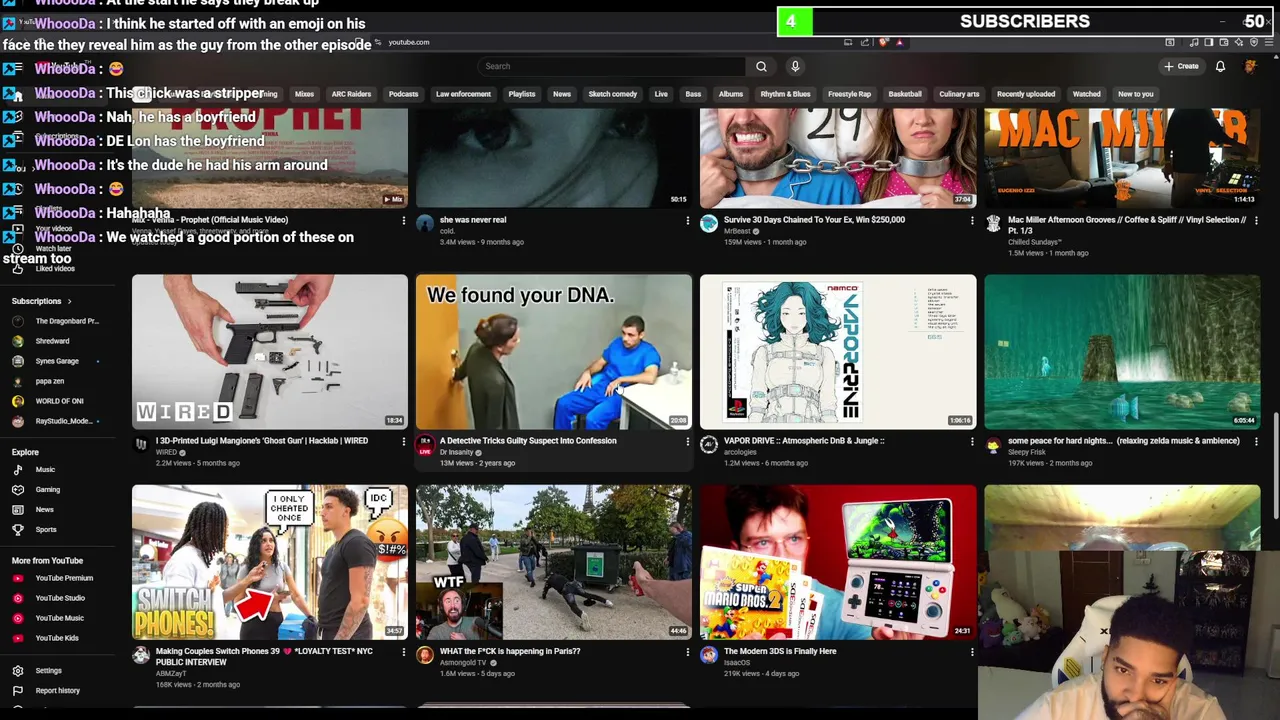Open WORLD OF ONI channel avatar
The height and width of the screenshot is (720, 1280).
pos(18,401)
